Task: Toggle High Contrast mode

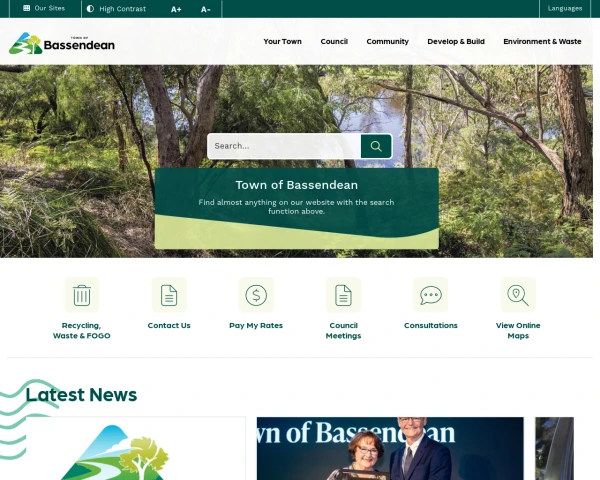Action: click(116, 9)
